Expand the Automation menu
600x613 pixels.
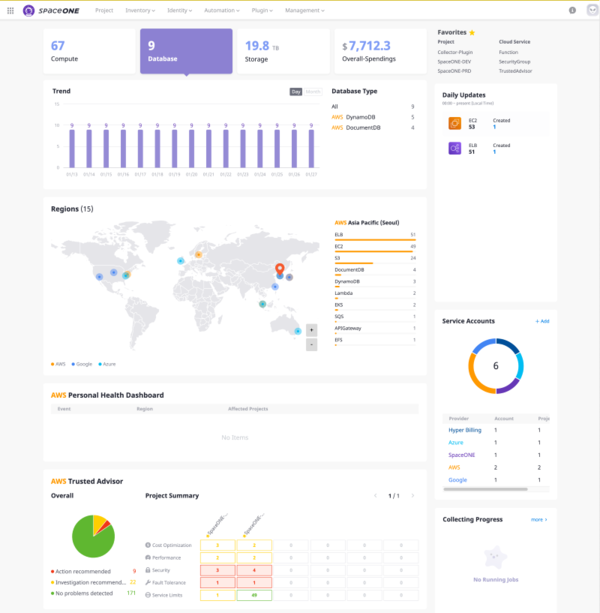tap(222, 11)
